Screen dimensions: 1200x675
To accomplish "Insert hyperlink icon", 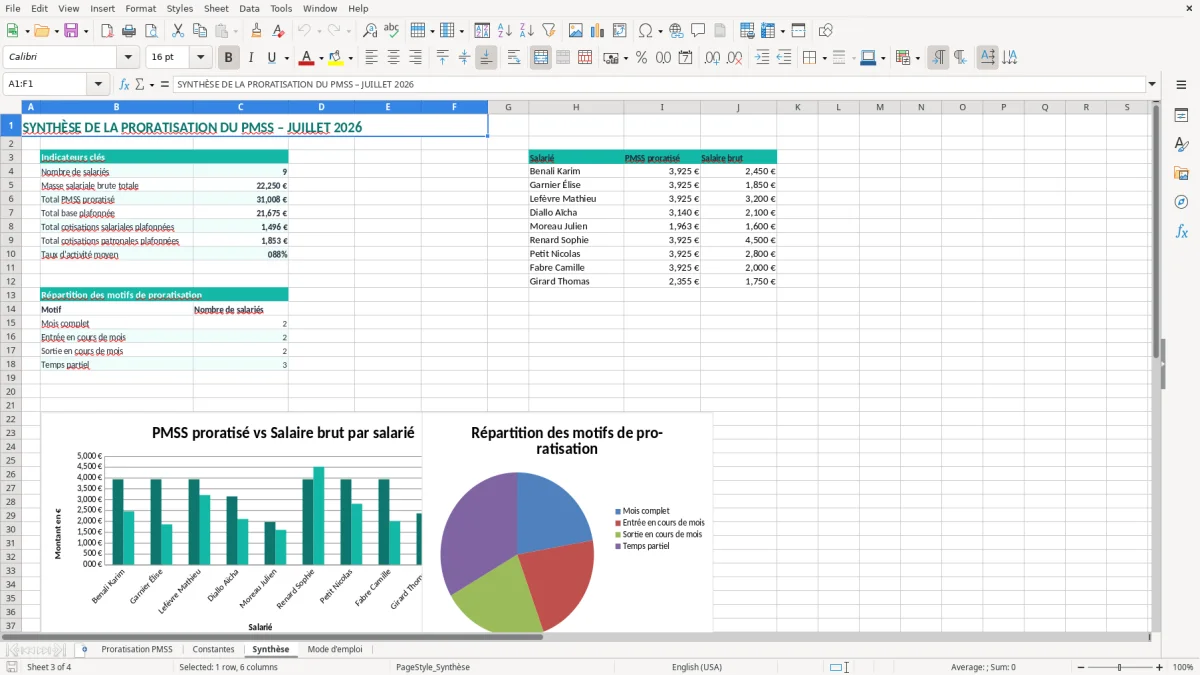I will point(676,31).
